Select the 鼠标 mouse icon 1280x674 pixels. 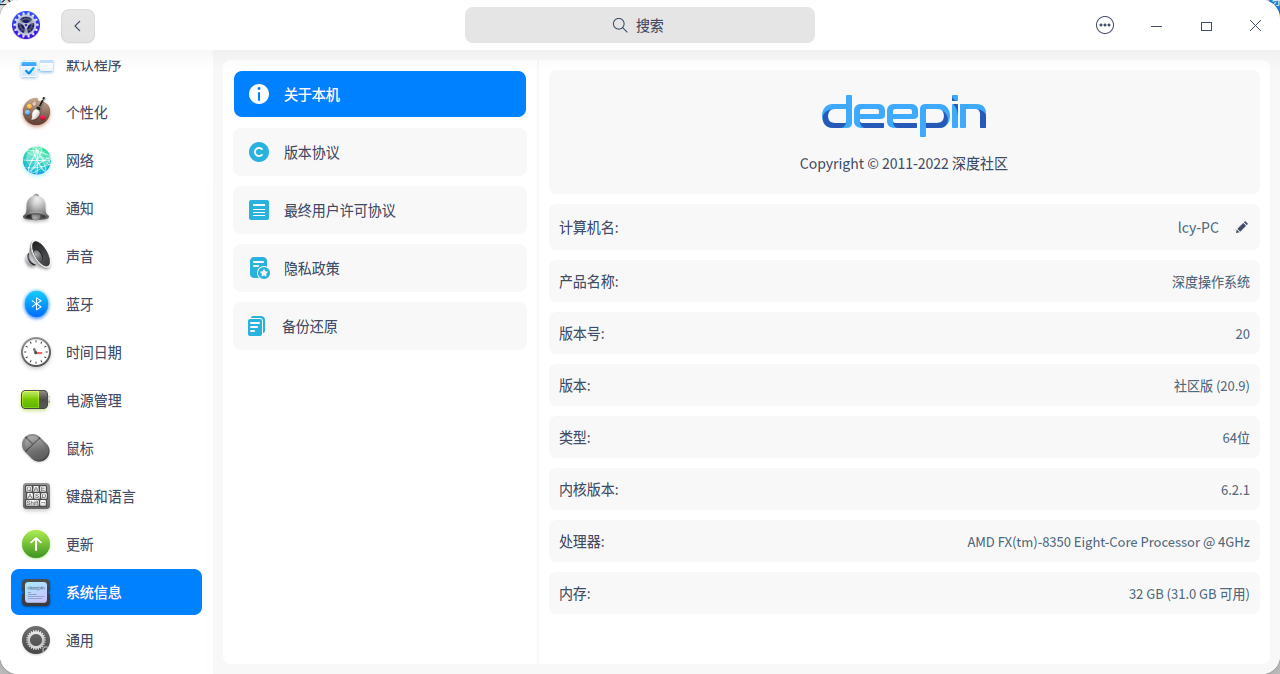(37, 449)
